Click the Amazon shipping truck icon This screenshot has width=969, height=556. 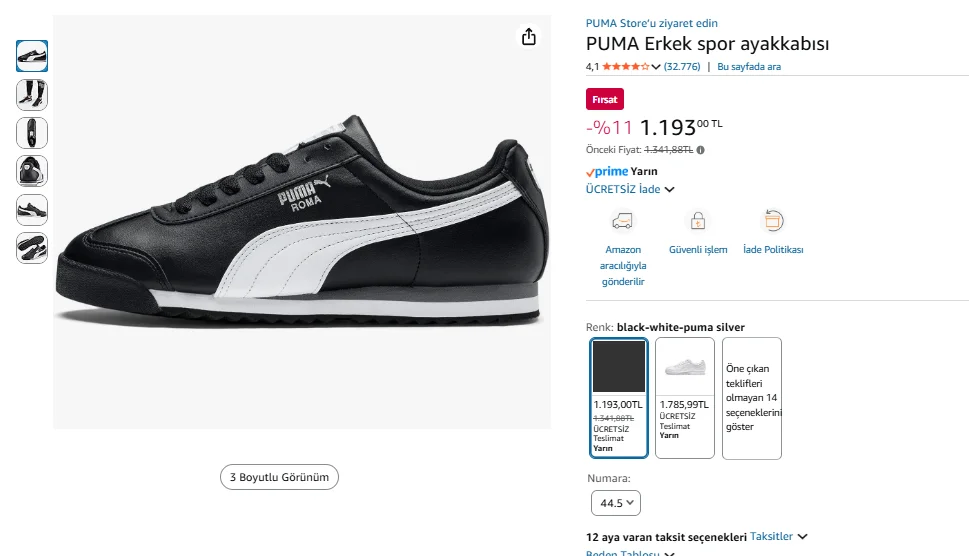[623, 221]
